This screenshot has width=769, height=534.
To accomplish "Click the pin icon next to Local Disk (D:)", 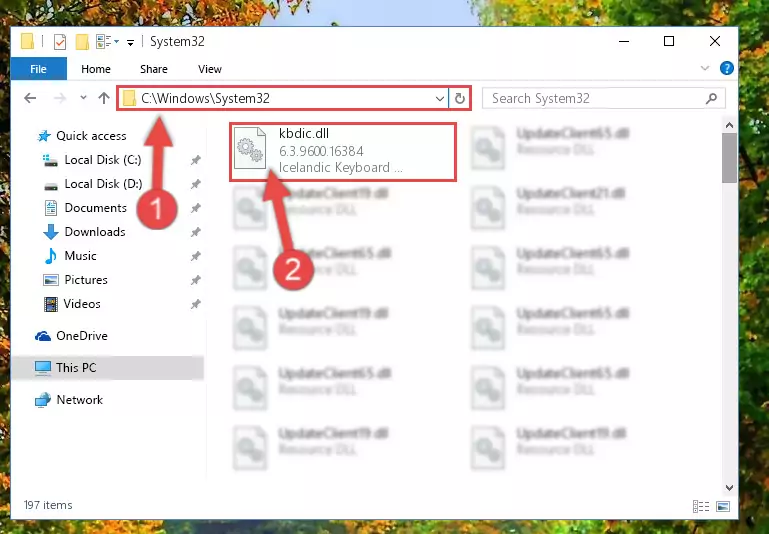I will coord(196,184).
